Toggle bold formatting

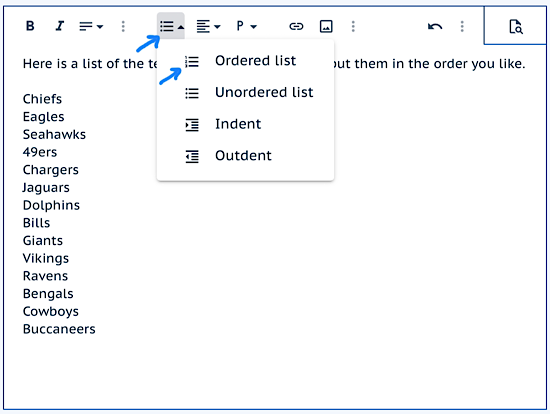coord(30,26)
